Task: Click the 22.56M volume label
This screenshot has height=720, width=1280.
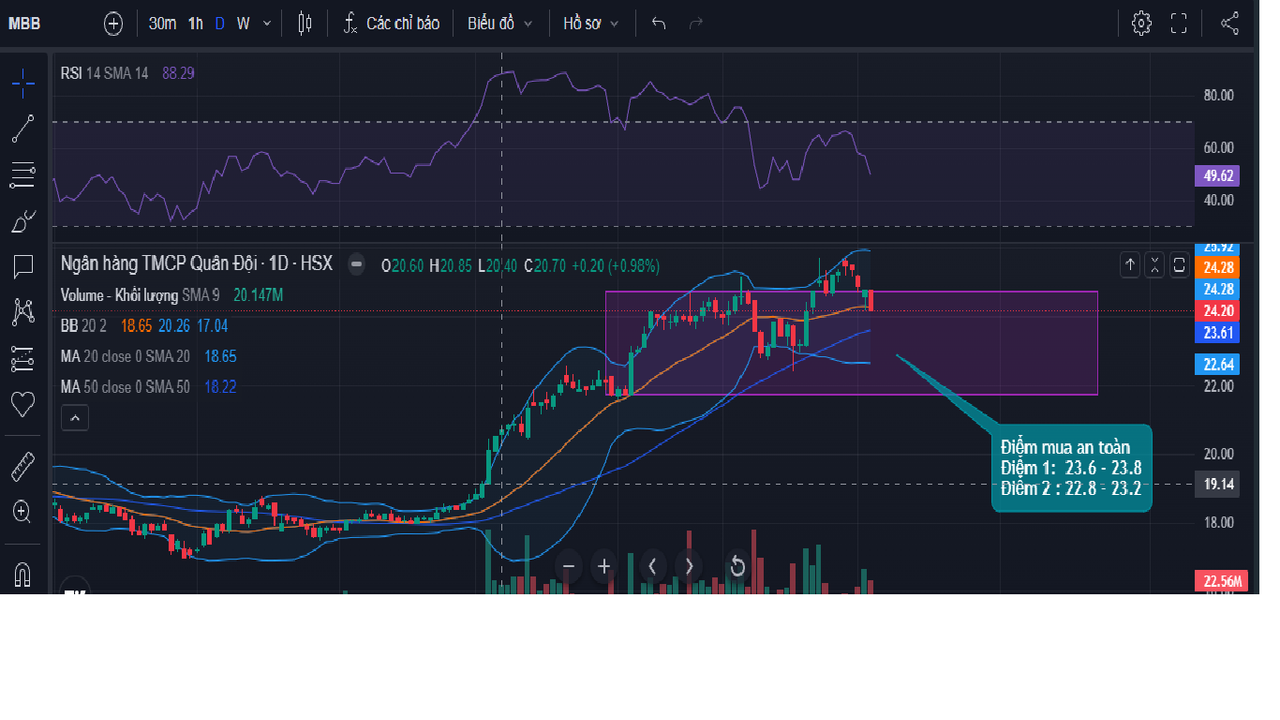Action: [1222, 581]
